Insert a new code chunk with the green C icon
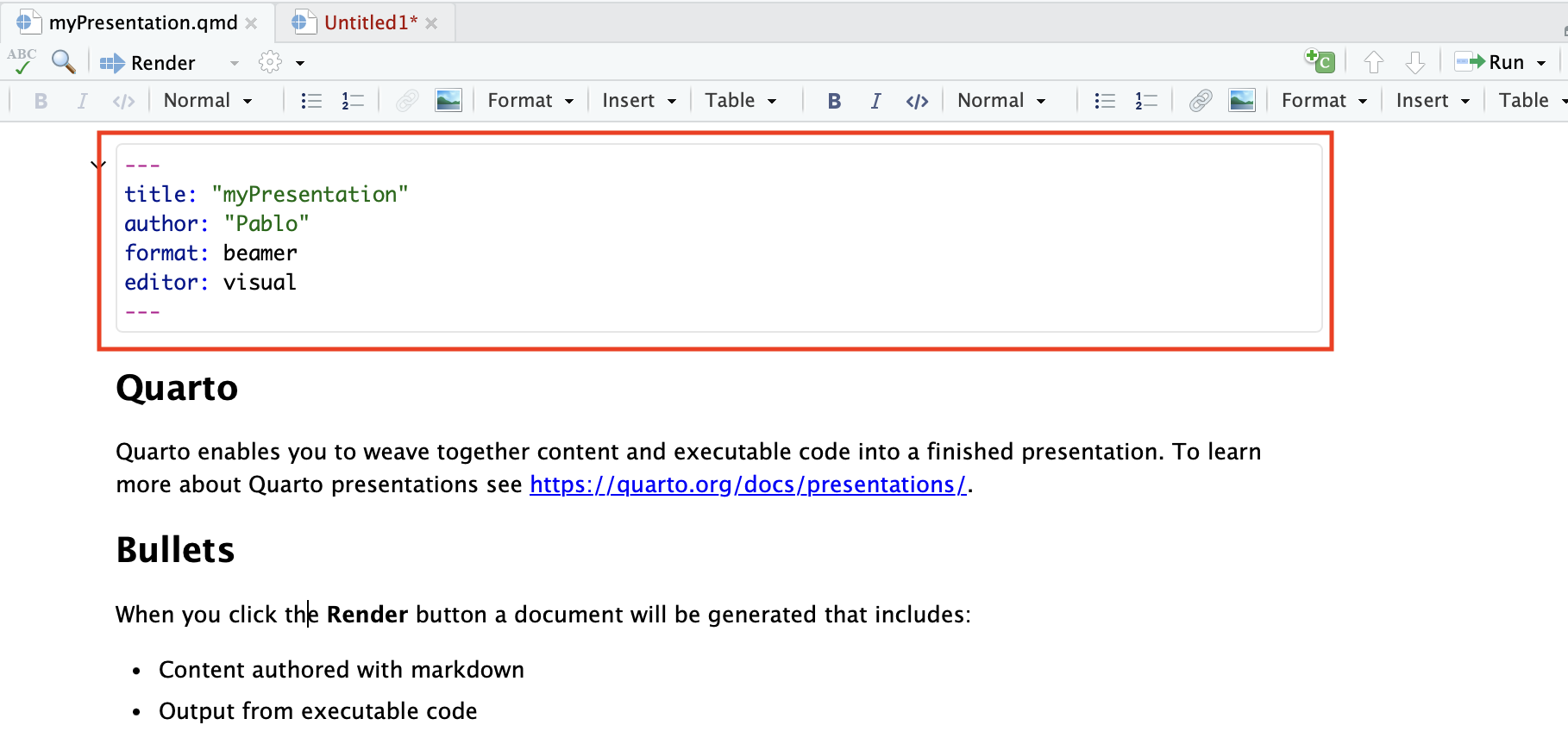The image size is (1568, 750). coord(1320,61)
